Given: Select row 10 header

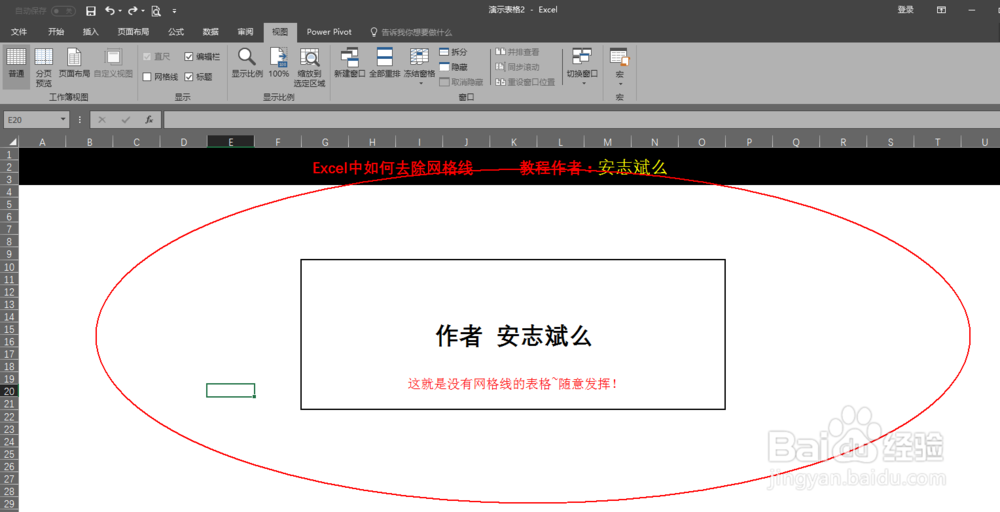Looking at the screenshot, I should [9, 267].
